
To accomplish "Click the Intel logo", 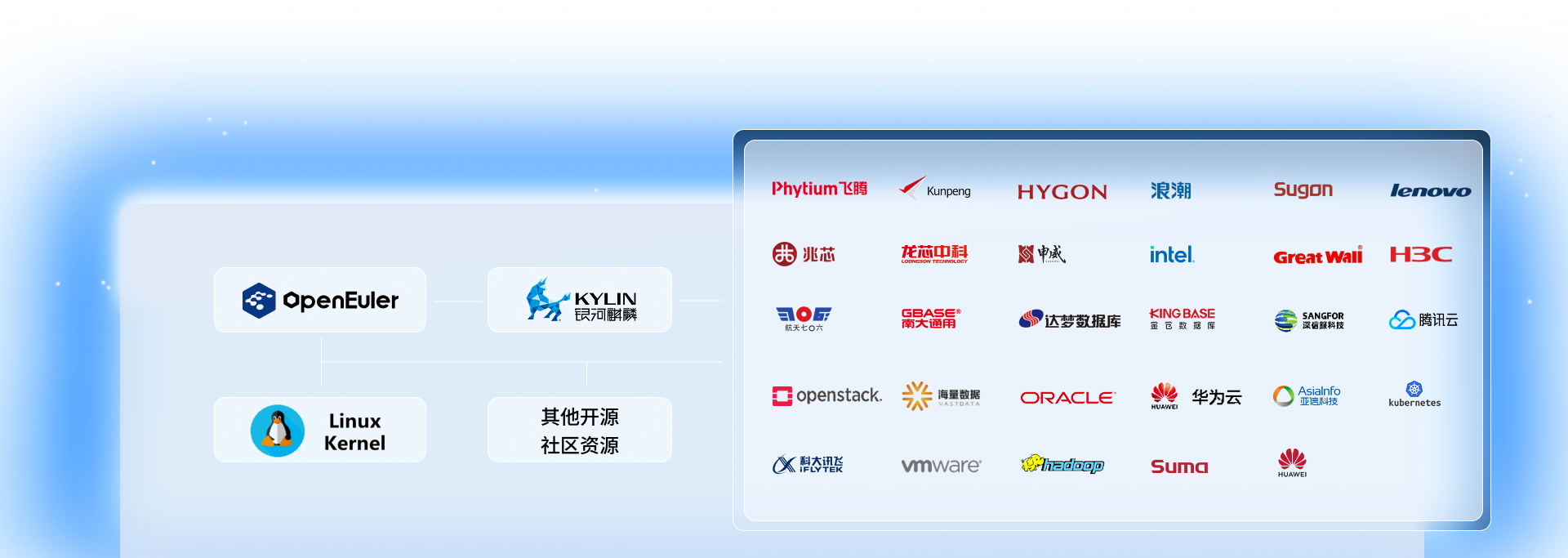I will (x=1172, y=255).
